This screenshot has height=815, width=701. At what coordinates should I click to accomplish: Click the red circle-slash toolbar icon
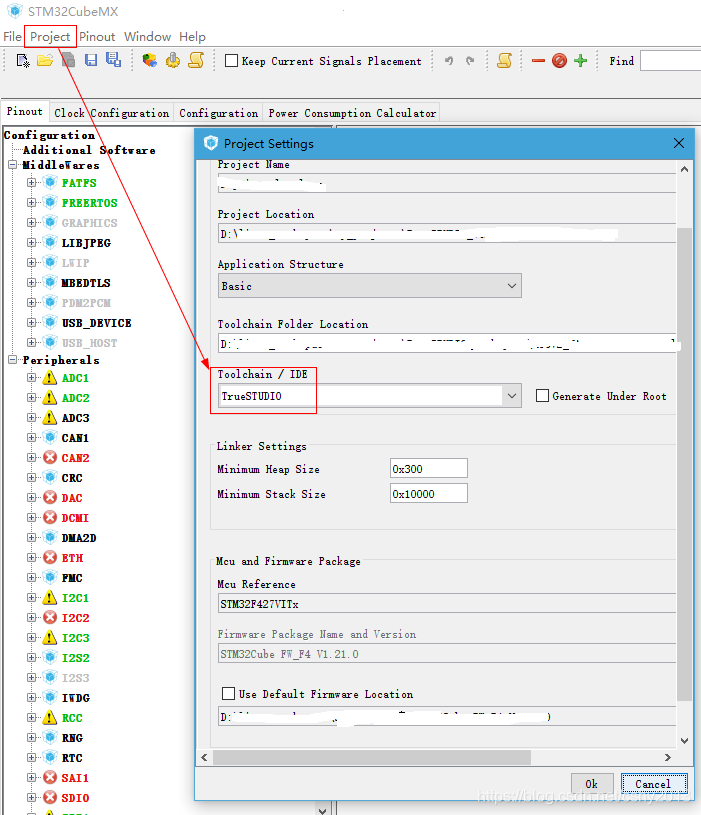pyautogui.click(x=560, y=61)
